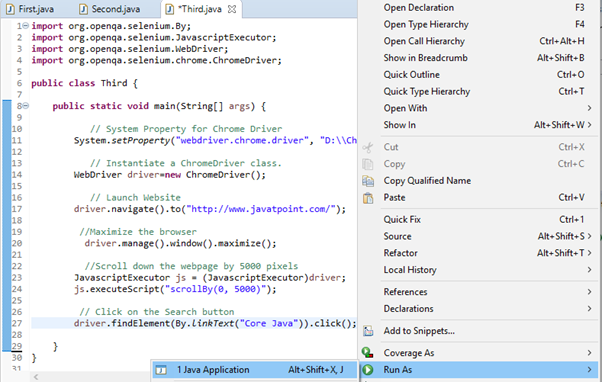The image size is (602, 382).
Task: Open the Refactor menu entry
Action: 479,253
